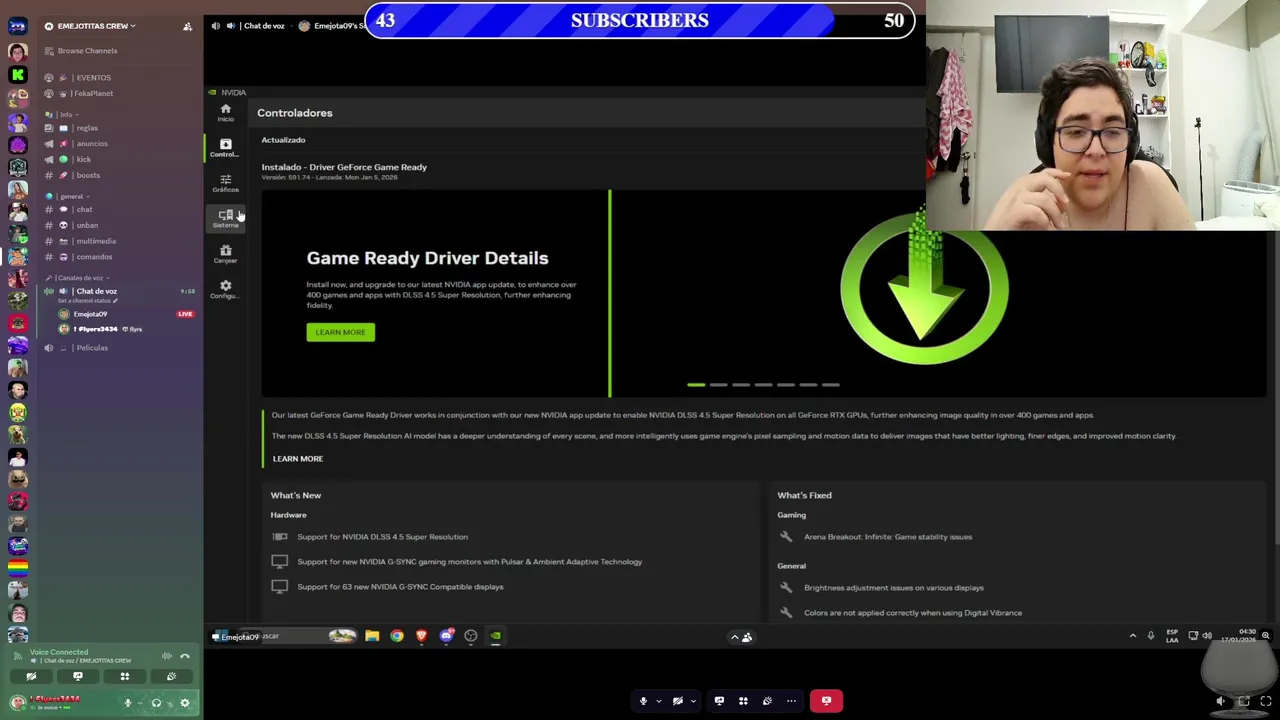Open the kick channel
The image size is (1280, 720).
(83, 160)
